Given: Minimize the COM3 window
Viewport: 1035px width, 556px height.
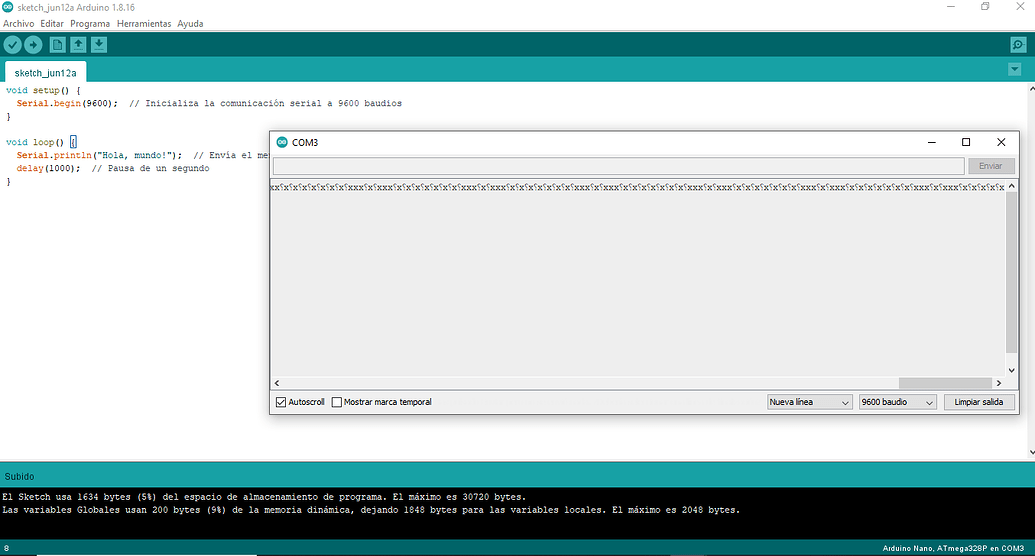Looking at the screenshot, I should click(x=931, y=142).
